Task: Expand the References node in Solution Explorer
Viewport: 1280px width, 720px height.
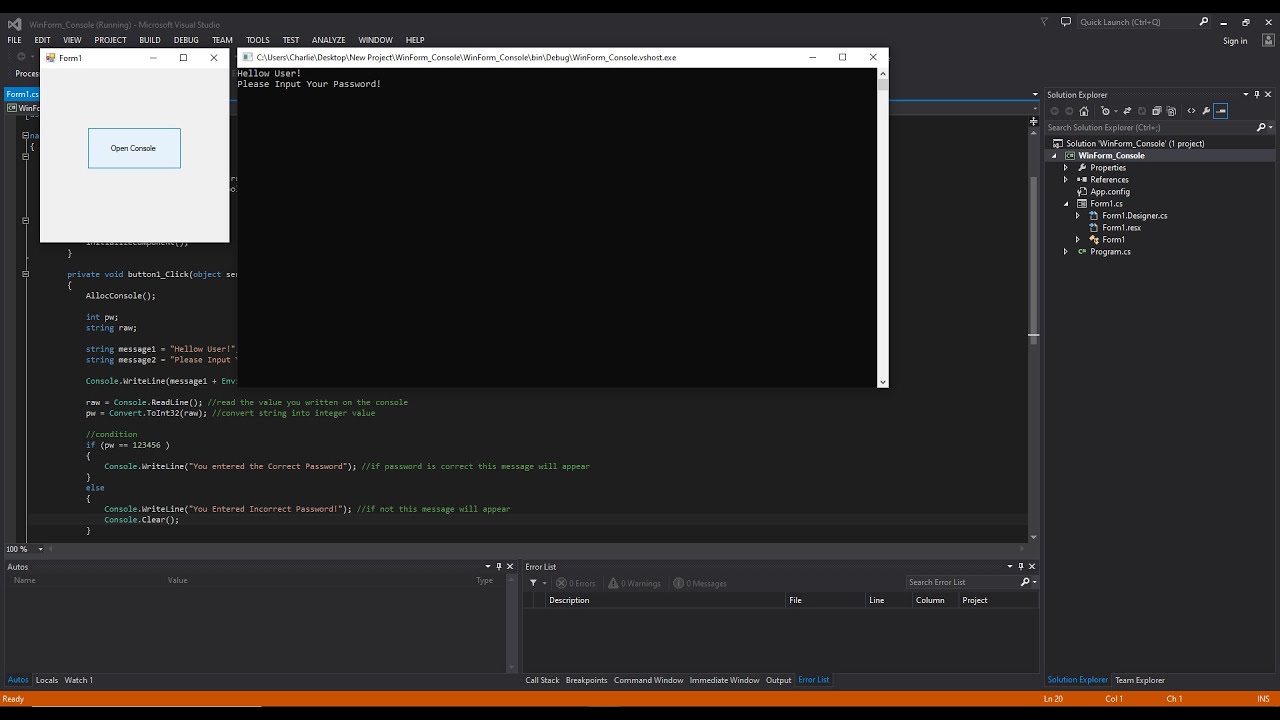Action: pyautogui.click(x=1065, y=180)
